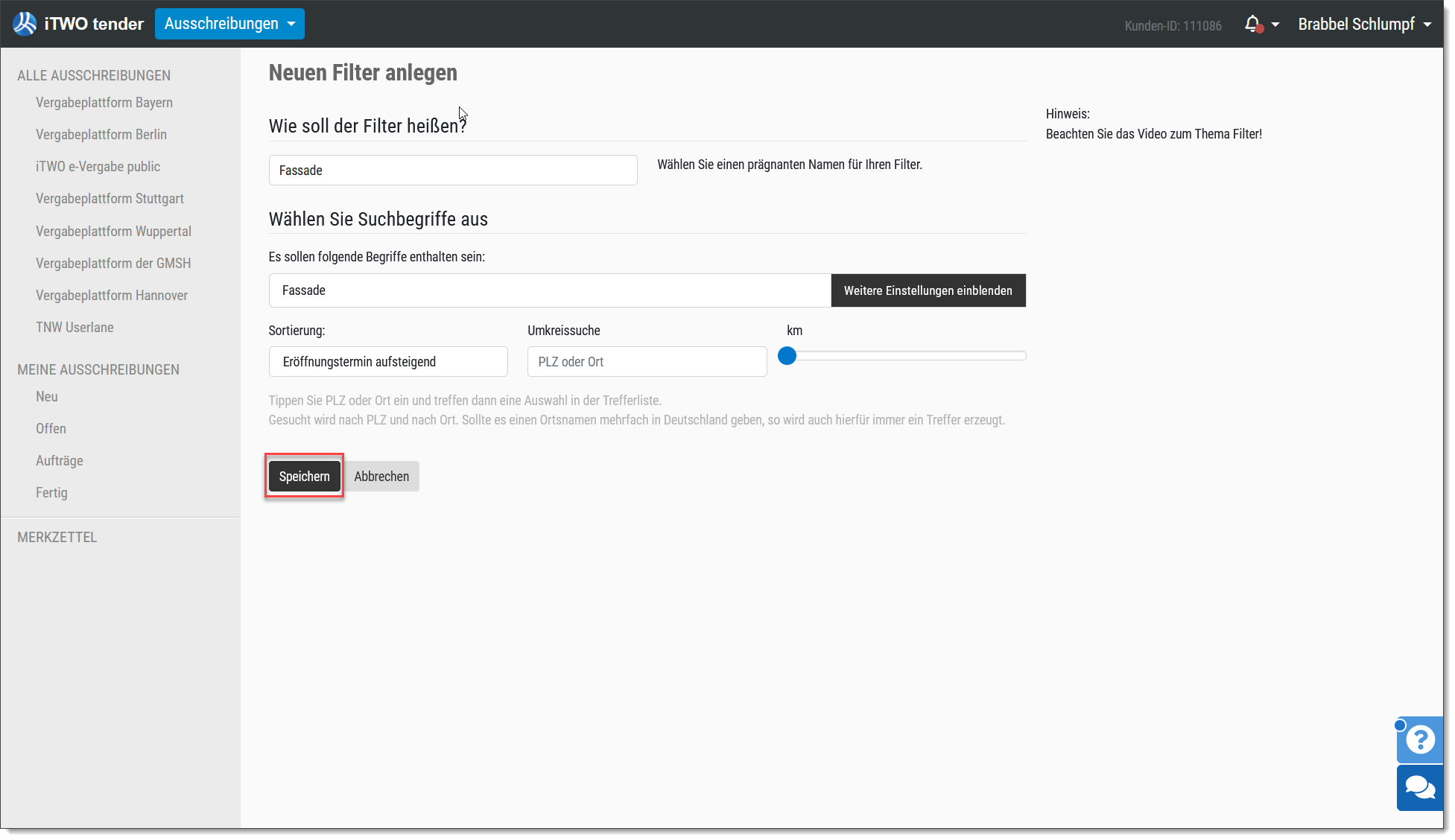This screenshot has height=840, width=1455.
Task: Click the km radius slider handle
Action: pos(787,356)
